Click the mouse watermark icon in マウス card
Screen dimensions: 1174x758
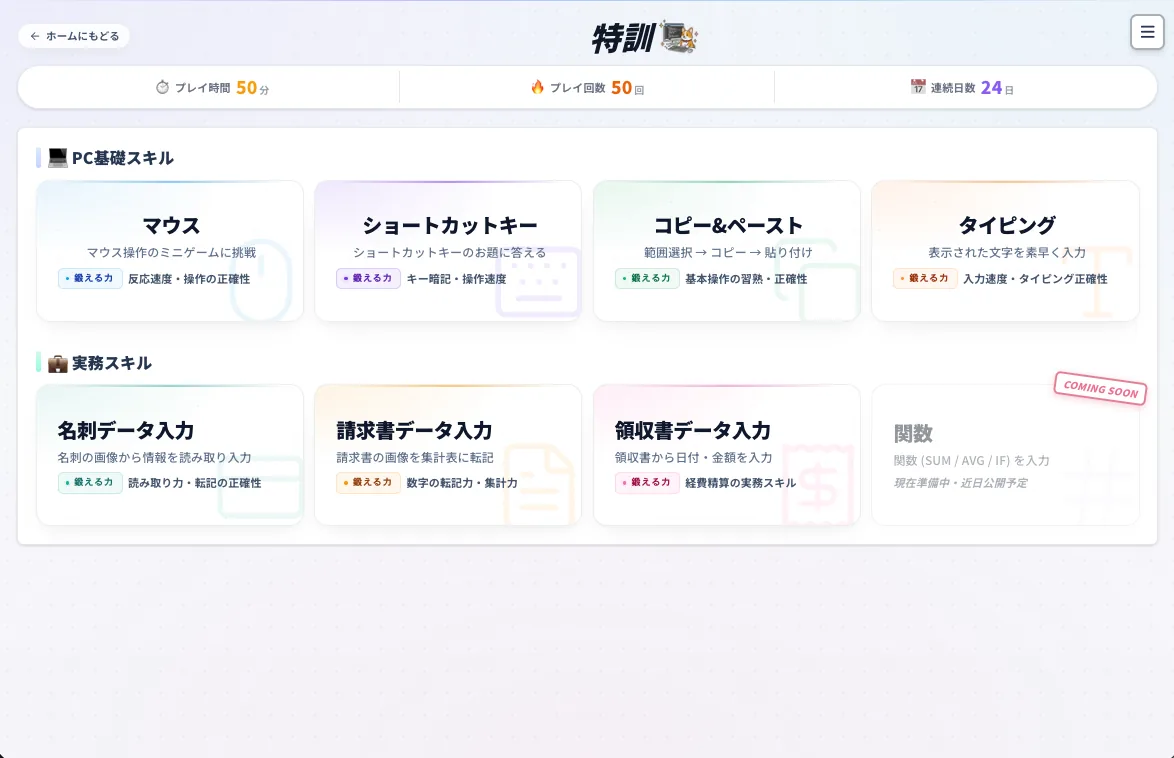261,280
